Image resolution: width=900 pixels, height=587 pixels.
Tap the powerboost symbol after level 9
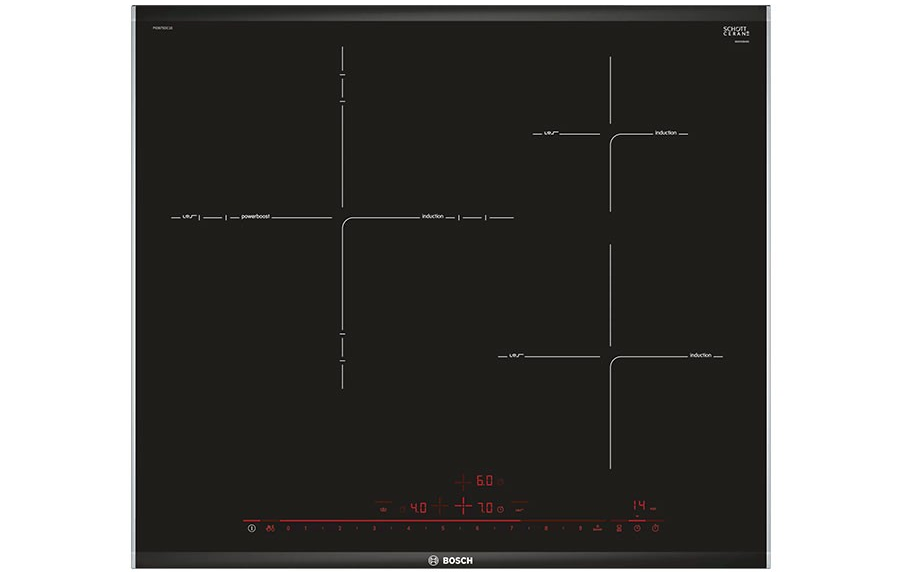(x=597, y=527)
